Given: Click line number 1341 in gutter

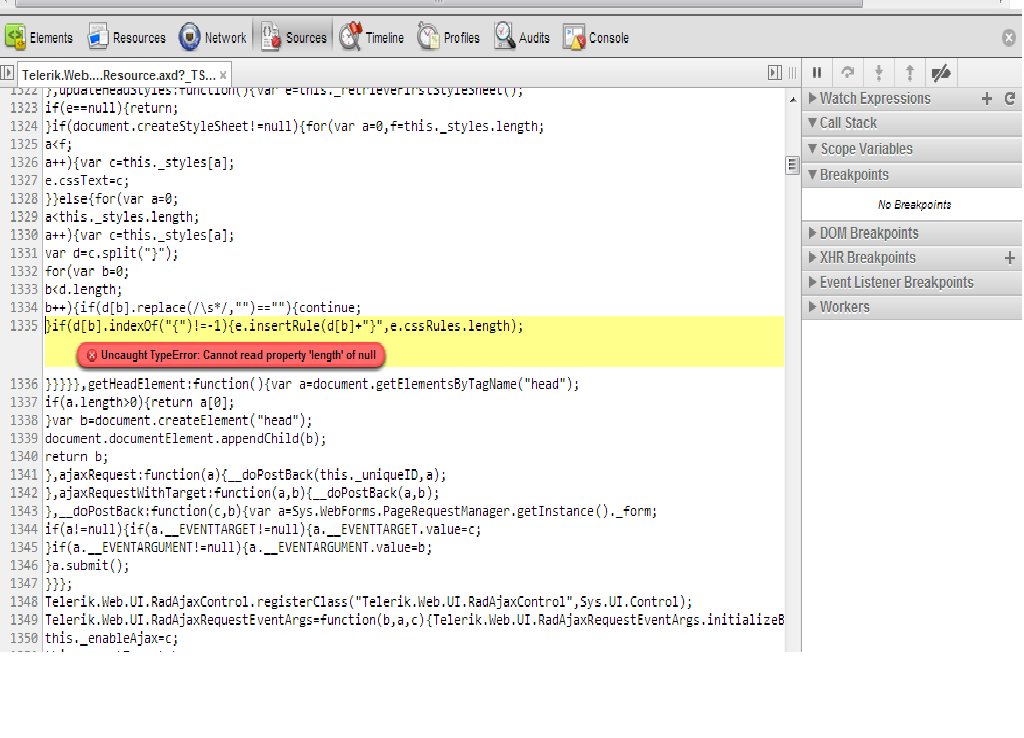Looking at the screenshot, I should point(24,475).
